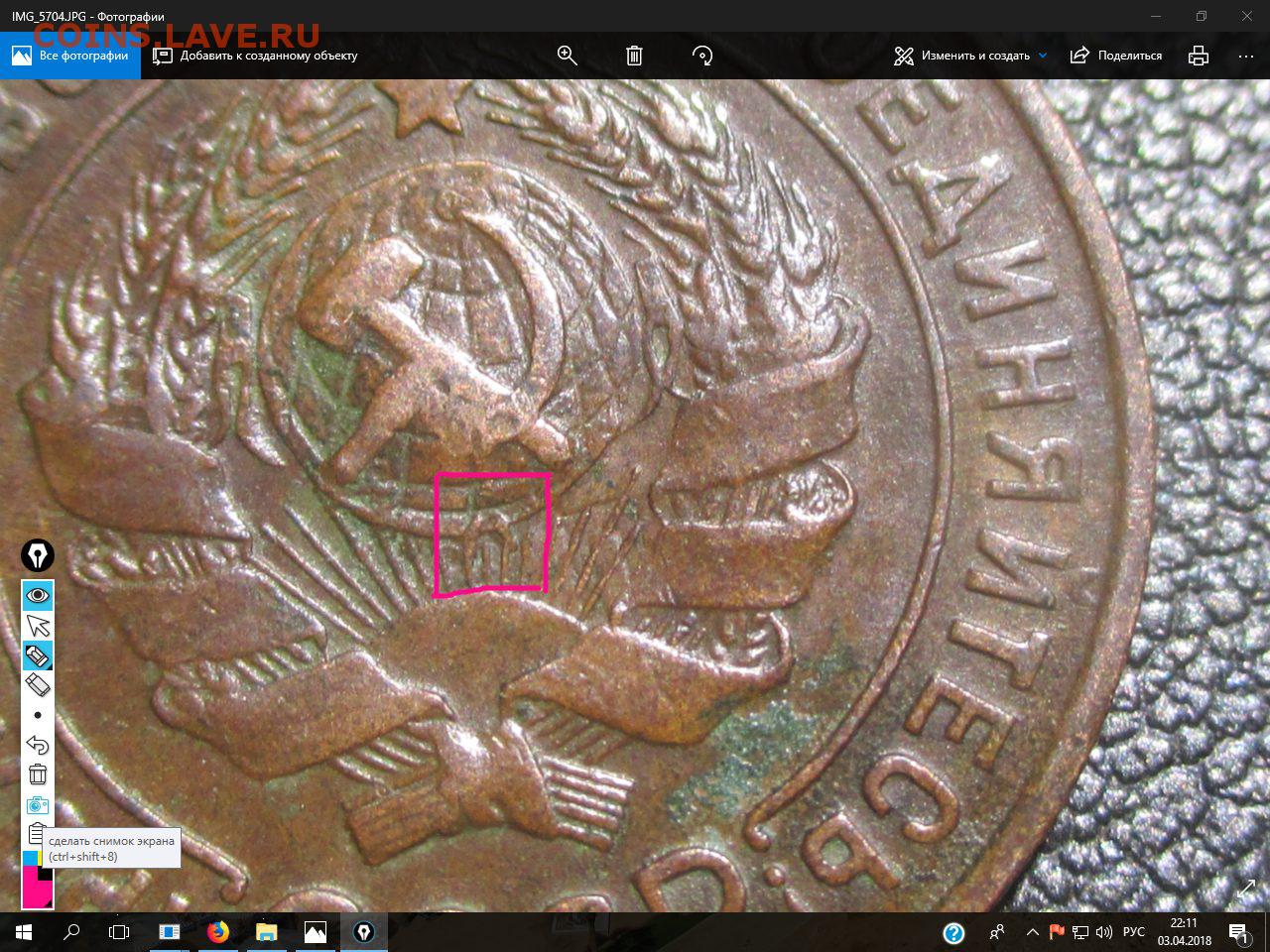Choose pen thickness dot in pen toolbar

click(x=38, y=715)
